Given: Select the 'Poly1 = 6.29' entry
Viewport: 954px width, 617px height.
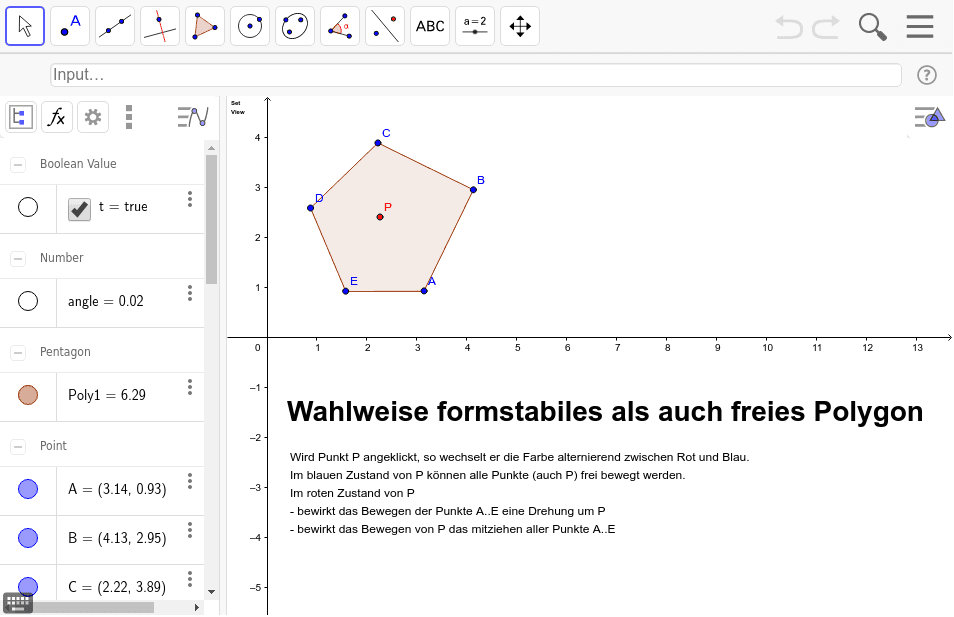Looking at the screenshot, I should (107, 396).
